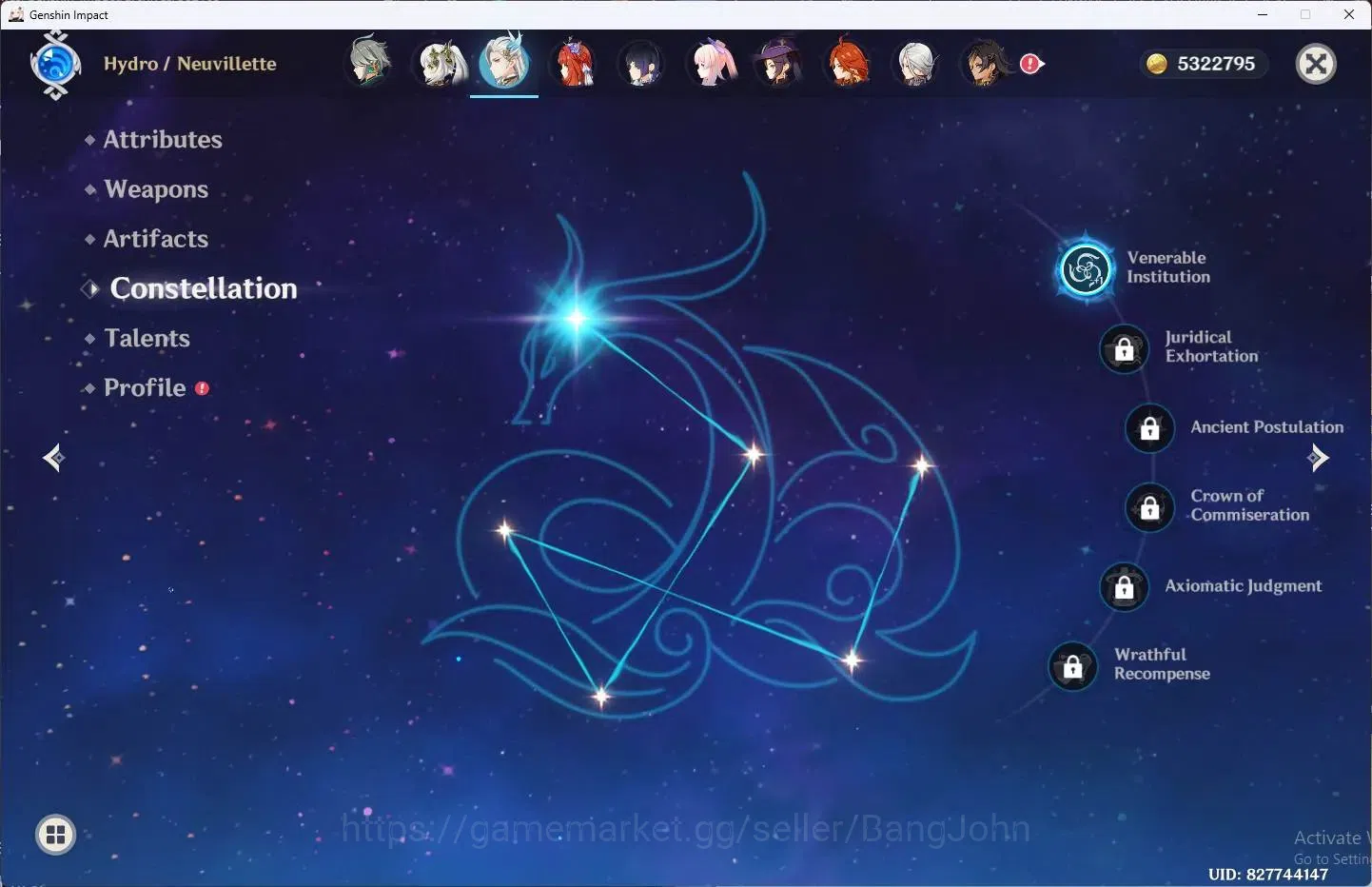The width and height of the screenshot is (1372, 887).
Task: Click the UID: 827744147 text
Action: point(1268,874)
